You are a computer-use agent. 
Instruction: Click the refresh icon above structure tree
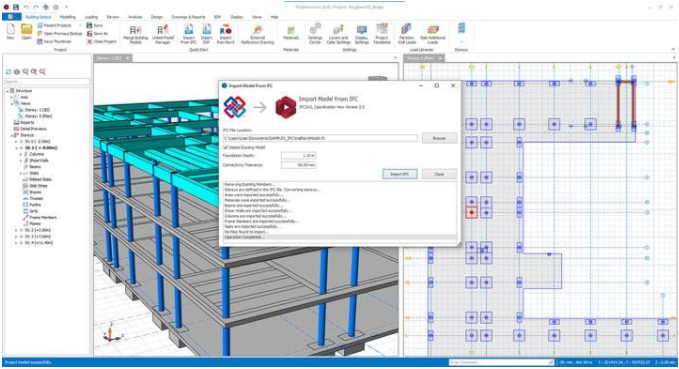8,71
